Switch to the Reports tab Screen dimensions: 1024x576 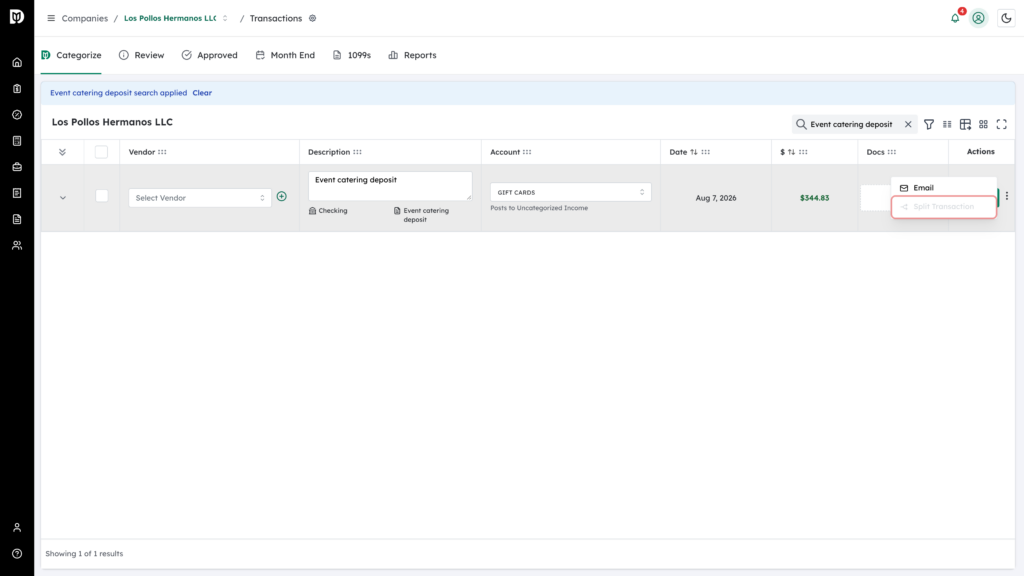click(x=412, y=56)
